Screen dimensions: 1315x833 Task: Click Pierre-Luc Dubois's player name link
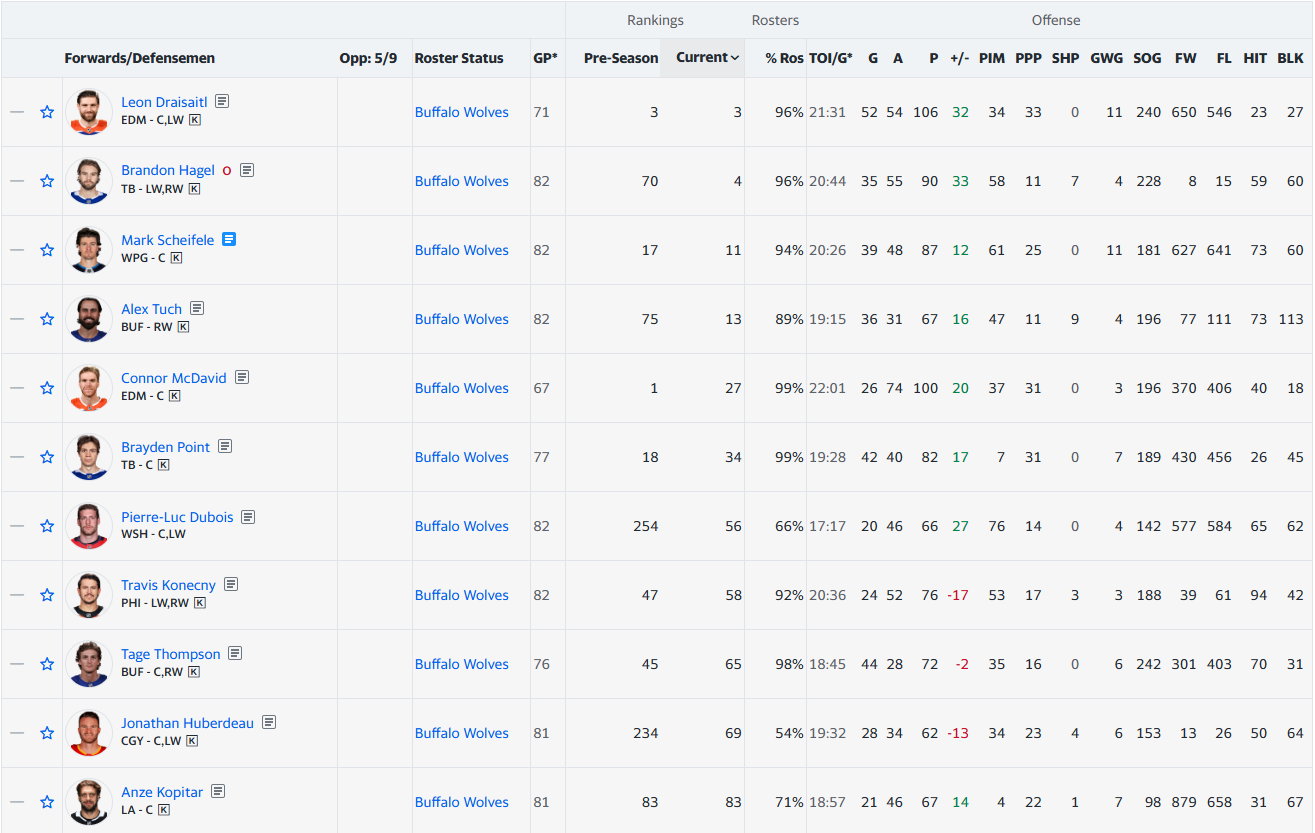coord(177,517)
